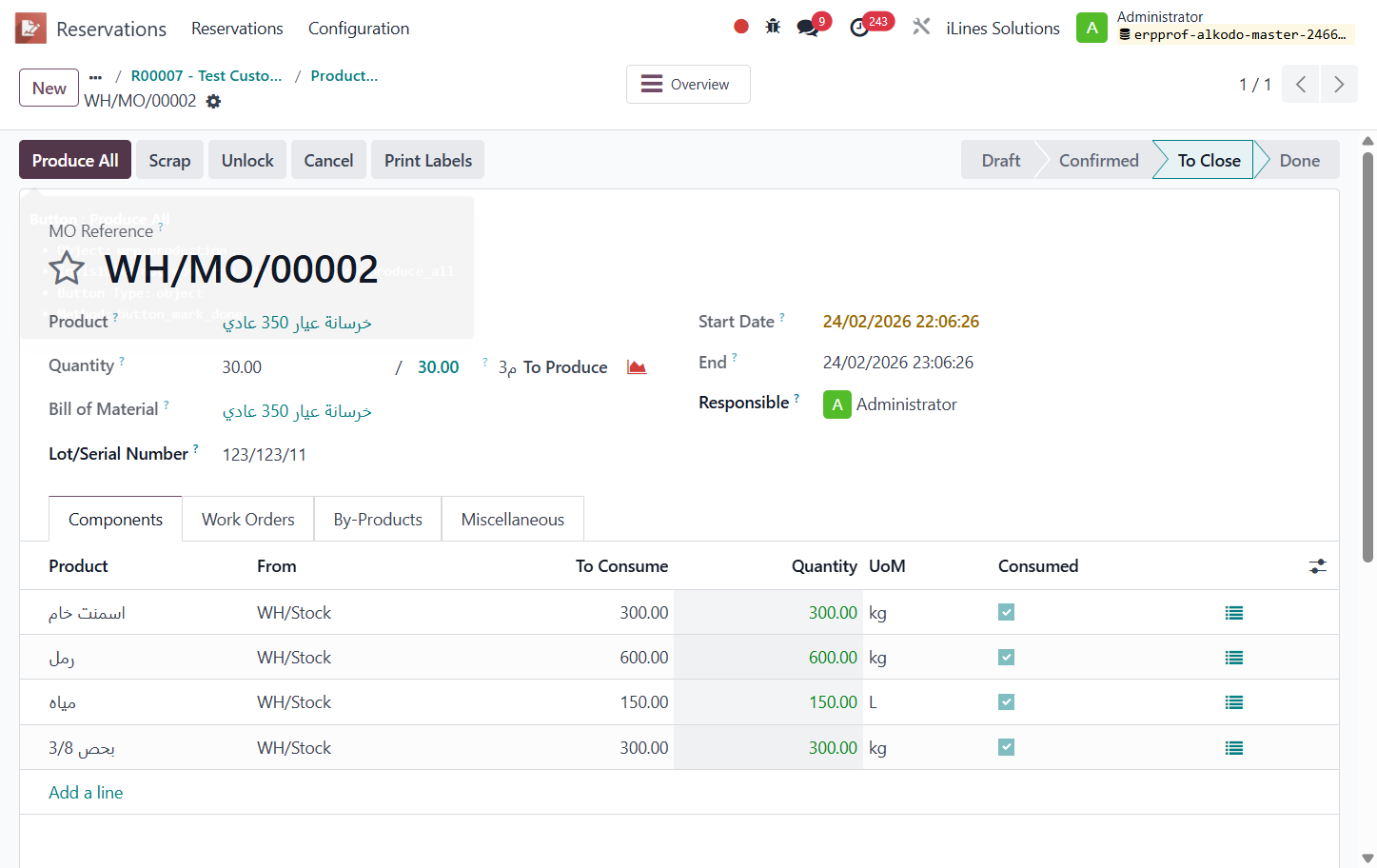Select the Components tab
Viewport: 1377px width, 868px height.
115,519
